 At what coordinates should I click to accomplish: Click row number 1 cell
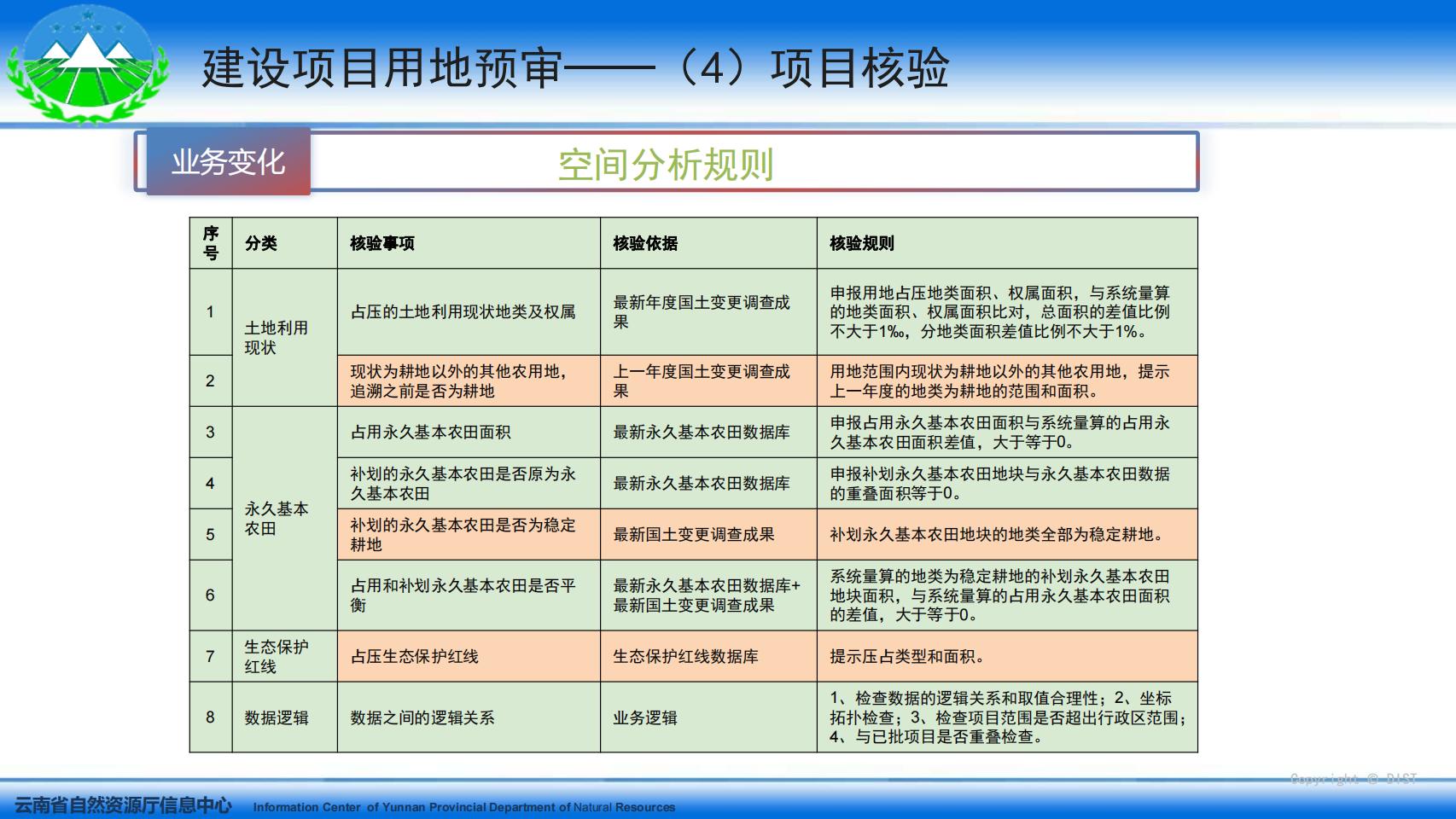(x=211, y=312)
